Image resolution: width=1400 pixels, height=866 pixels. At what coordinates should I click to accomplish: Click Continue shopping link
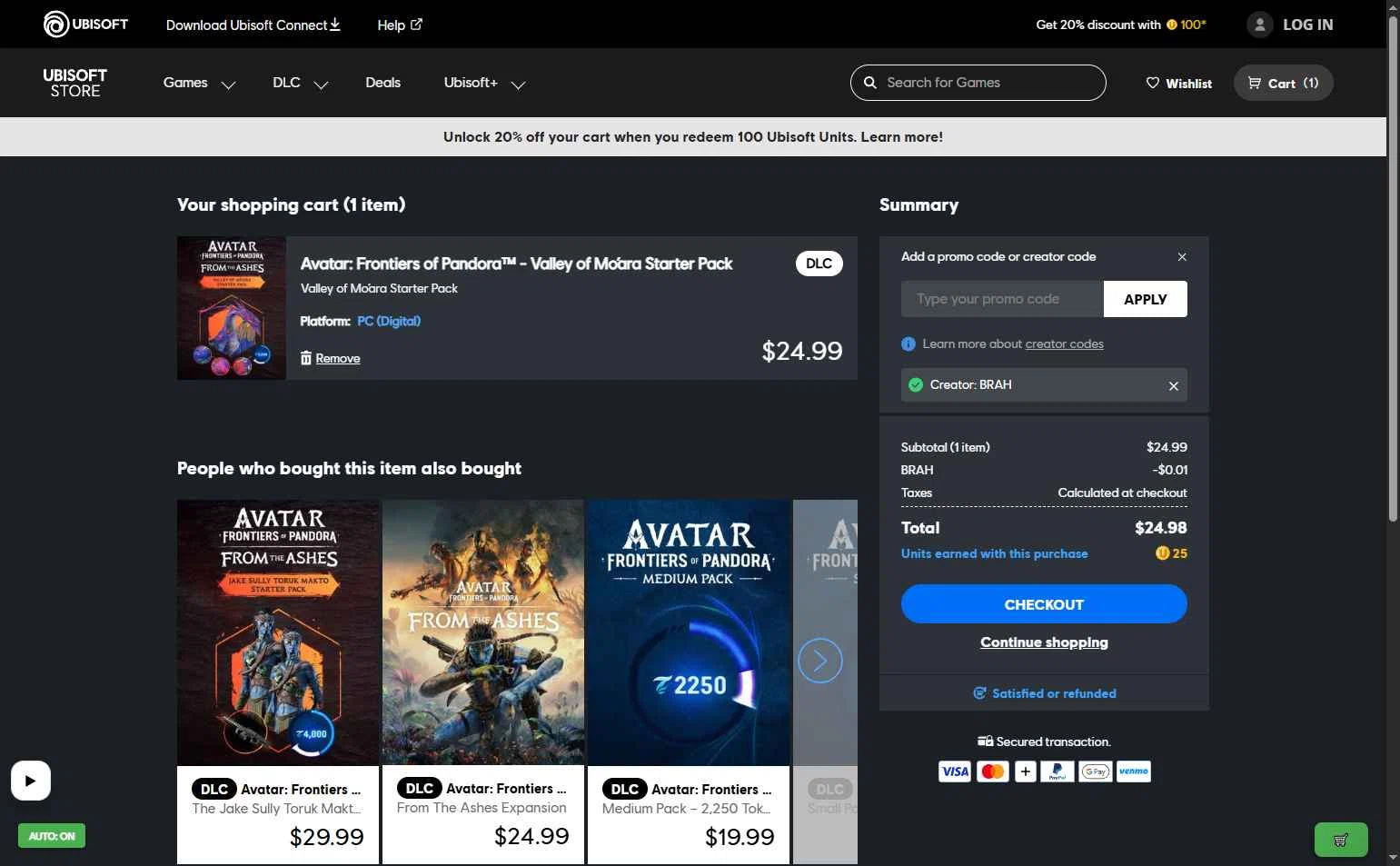[x=1044, y=642]
